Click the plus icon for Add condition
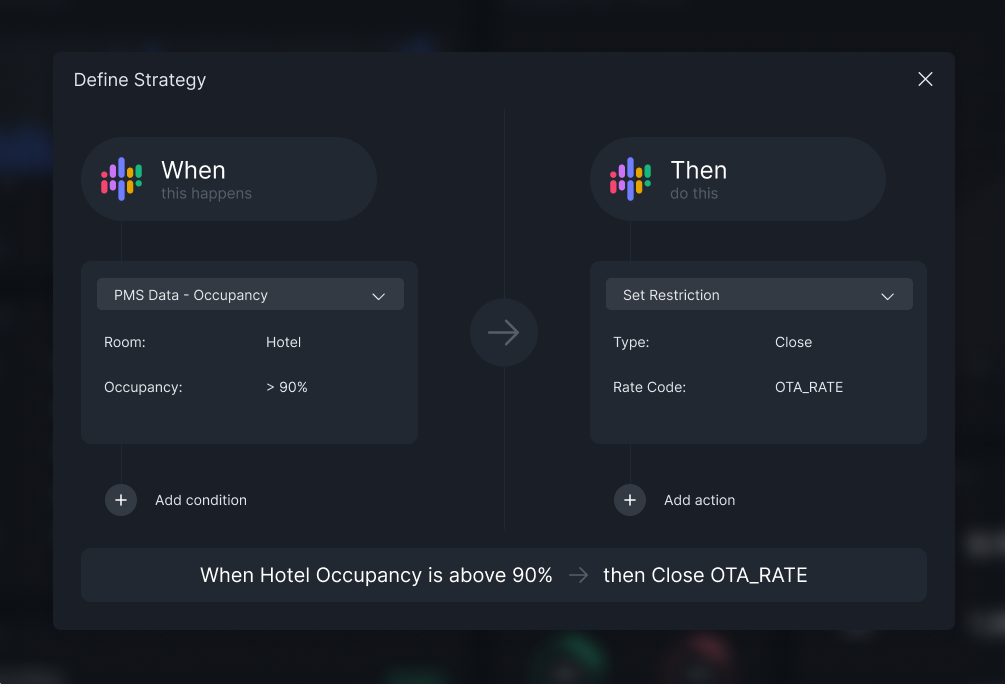Image resolution: width=1005 pixels, height=684 pixels. pos(121,500)
